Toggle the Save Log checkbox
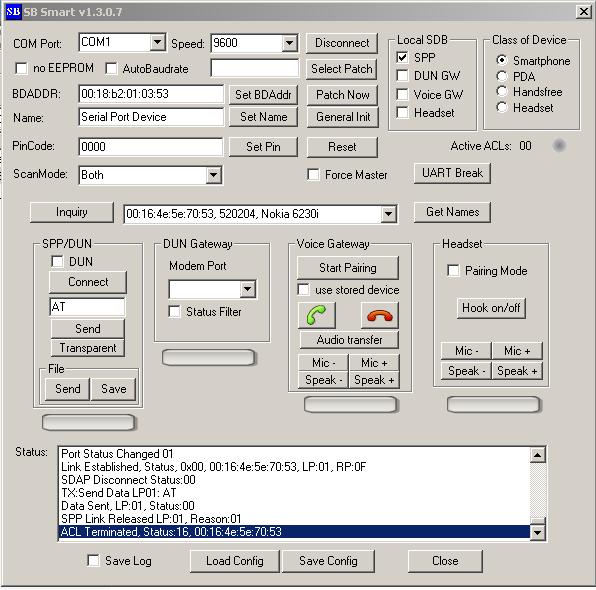The width and height of the screenshot is (596, 590). 93,560
